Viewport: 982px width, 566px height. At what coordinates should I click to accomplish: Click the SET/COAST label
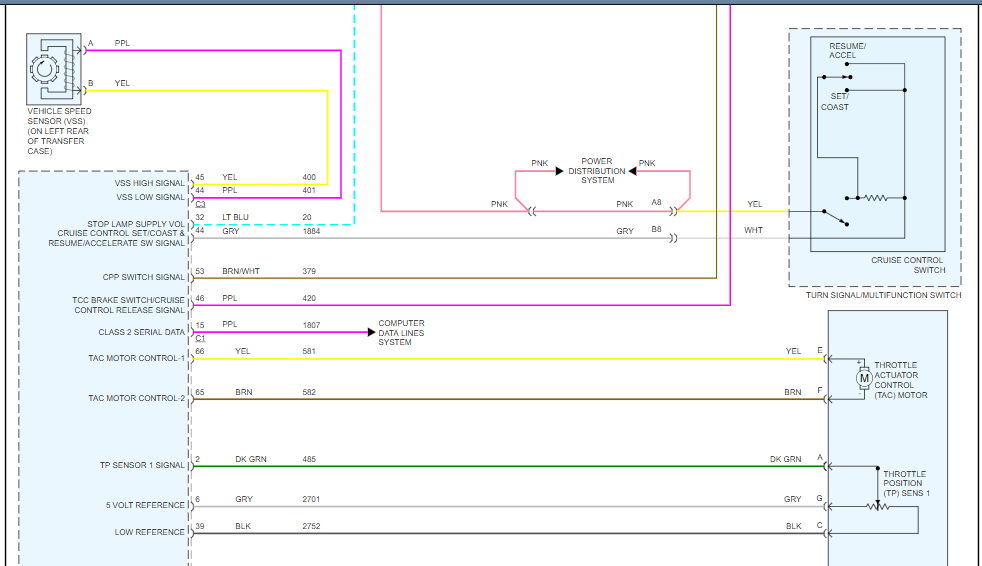point(835,101)
